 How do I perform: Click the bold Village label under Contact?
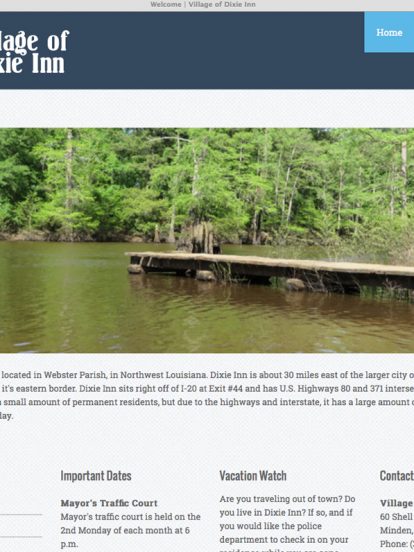click(x=397, y=503)
